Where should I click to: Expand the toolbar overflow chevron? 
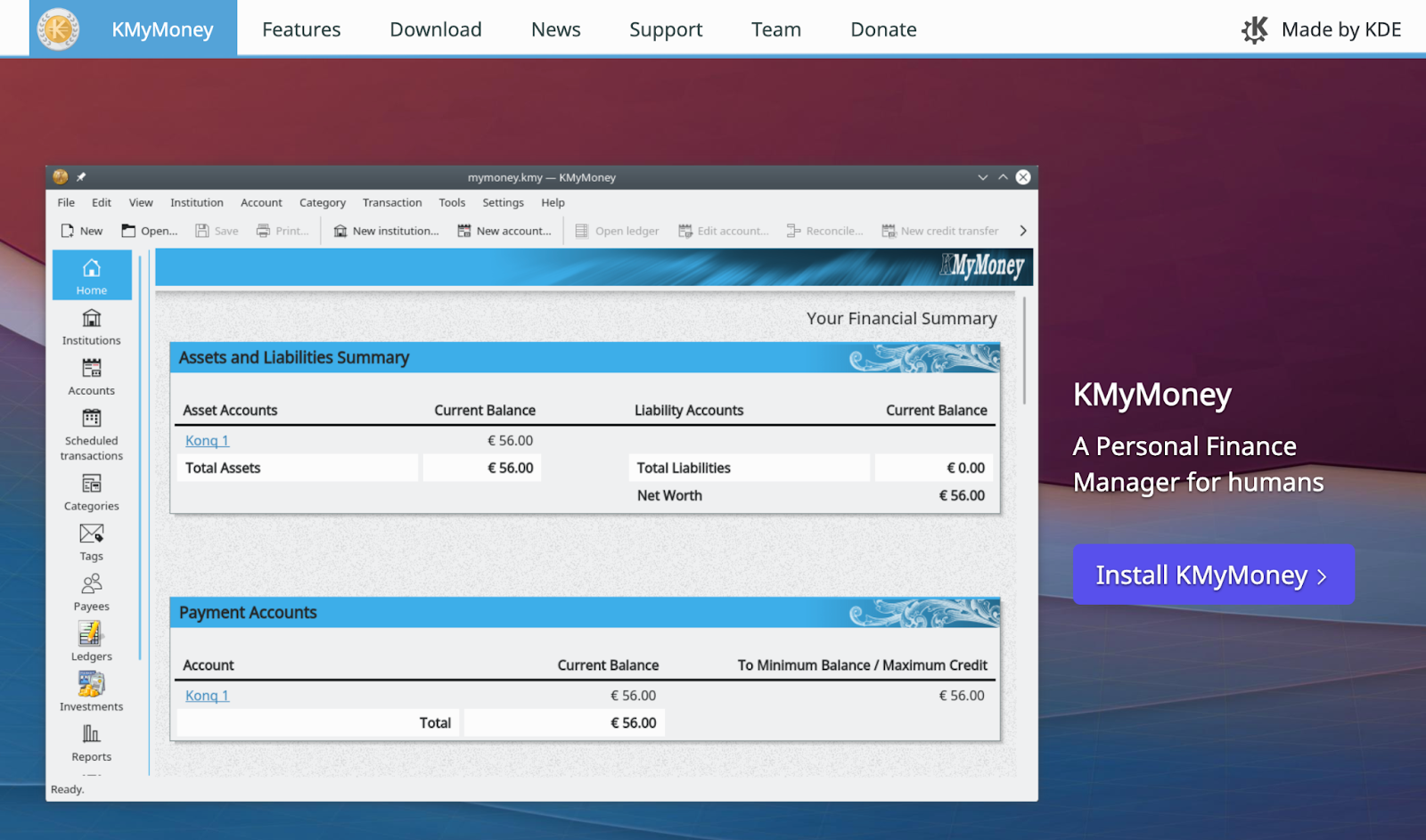point(1023,231)
